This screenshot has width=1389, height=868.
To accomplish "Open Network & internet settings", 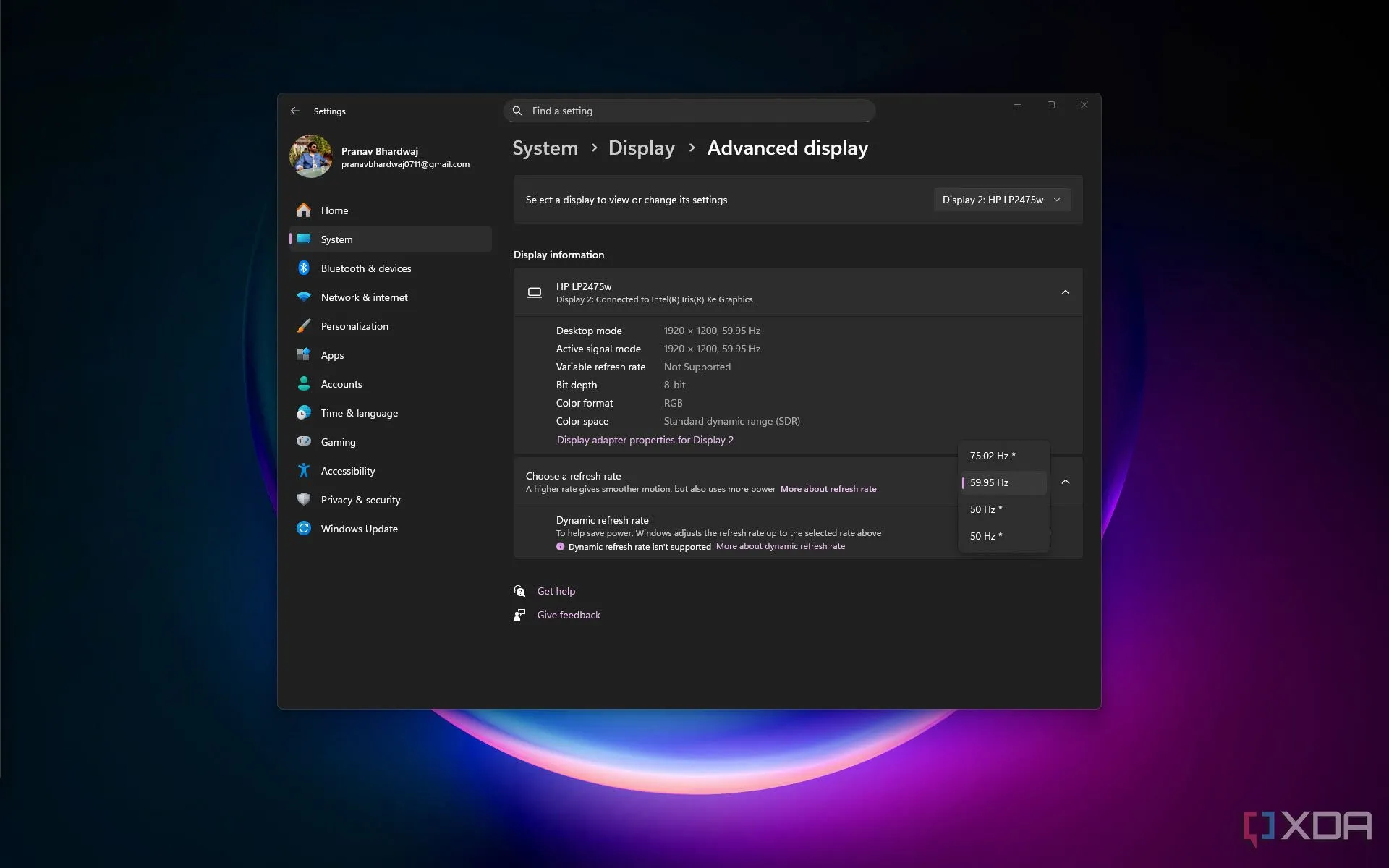I will [391, 297].
